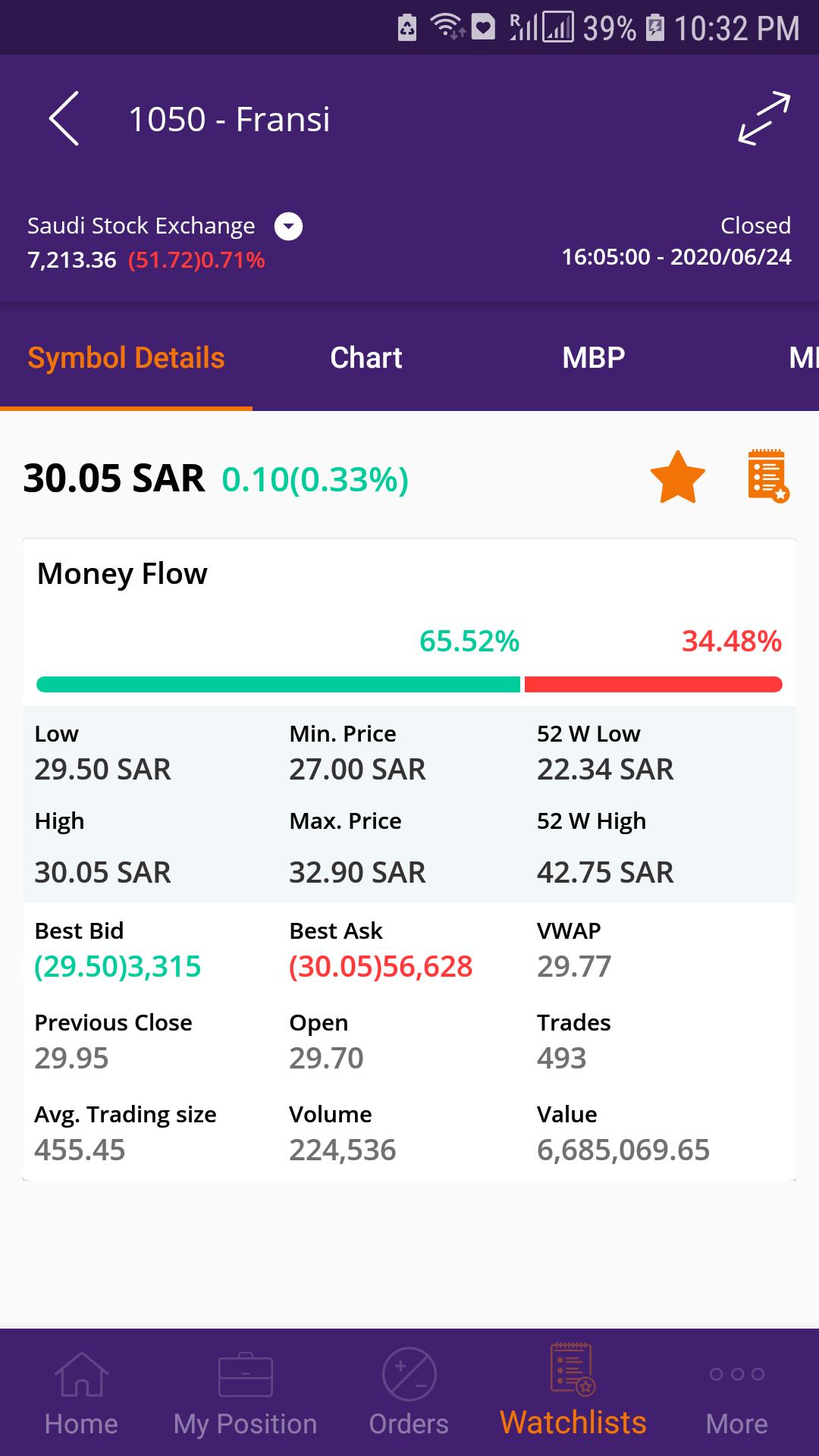The height and width of the screenshot is (1456, 819).
Task: Tap the Best Ask (30.05)56,628 value
Action: (381, 966)
